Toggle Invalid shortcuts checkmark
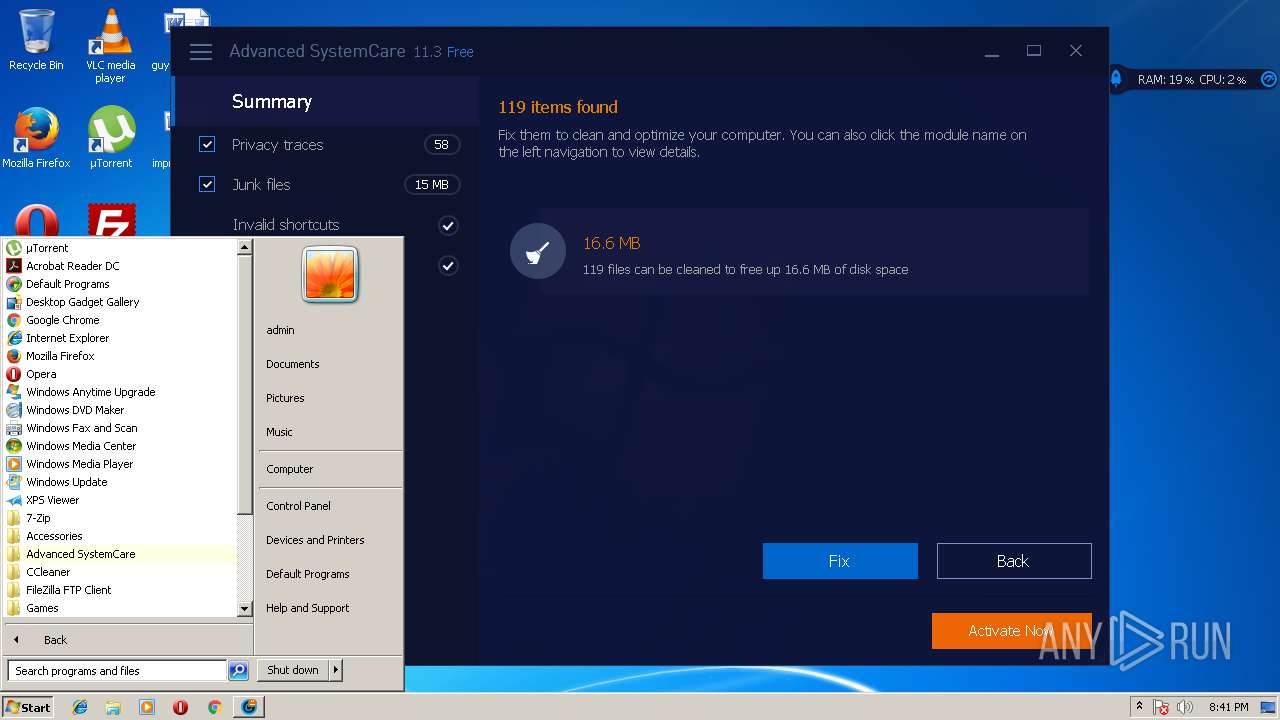This screenshot has height=720, width=1280. pyautogui.click(x=448, y=225)
